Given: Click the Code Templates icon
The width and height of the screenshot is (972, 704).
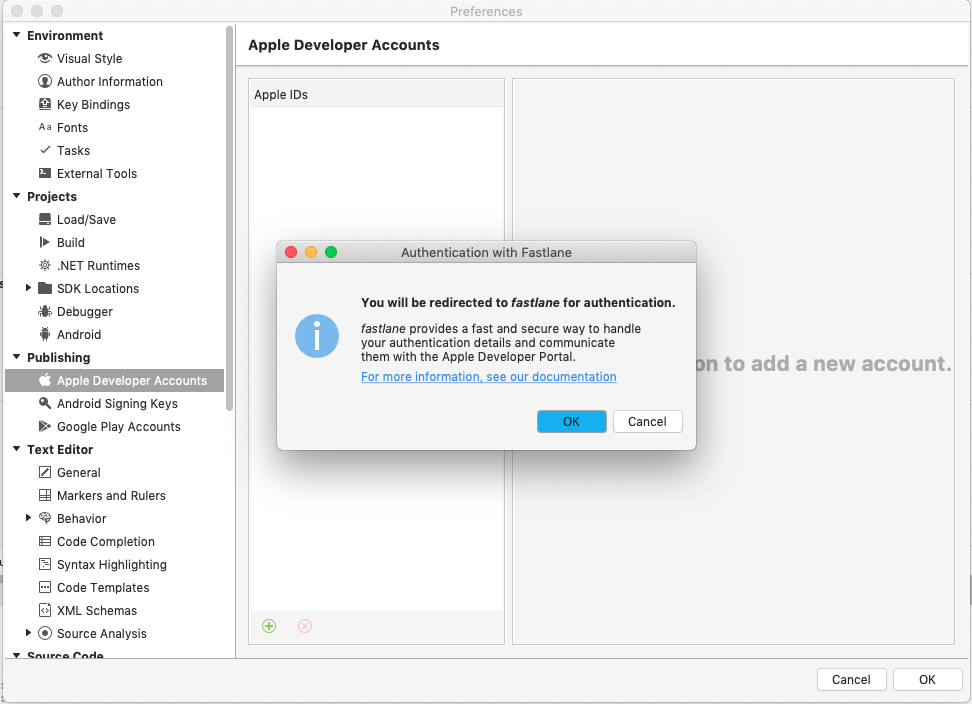Looking at the screenshot, I should tap(45, 587).
